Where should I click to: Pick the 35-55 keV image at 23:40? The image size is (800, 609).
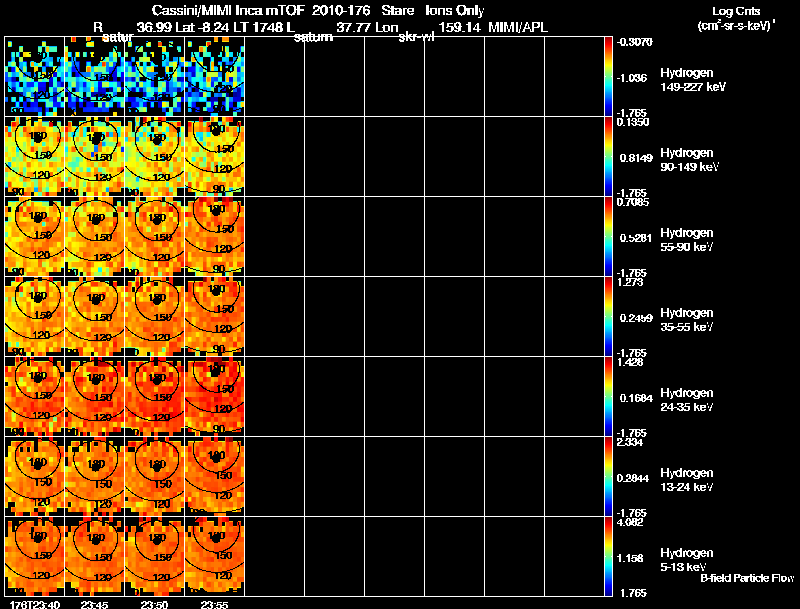pos(35,317)
